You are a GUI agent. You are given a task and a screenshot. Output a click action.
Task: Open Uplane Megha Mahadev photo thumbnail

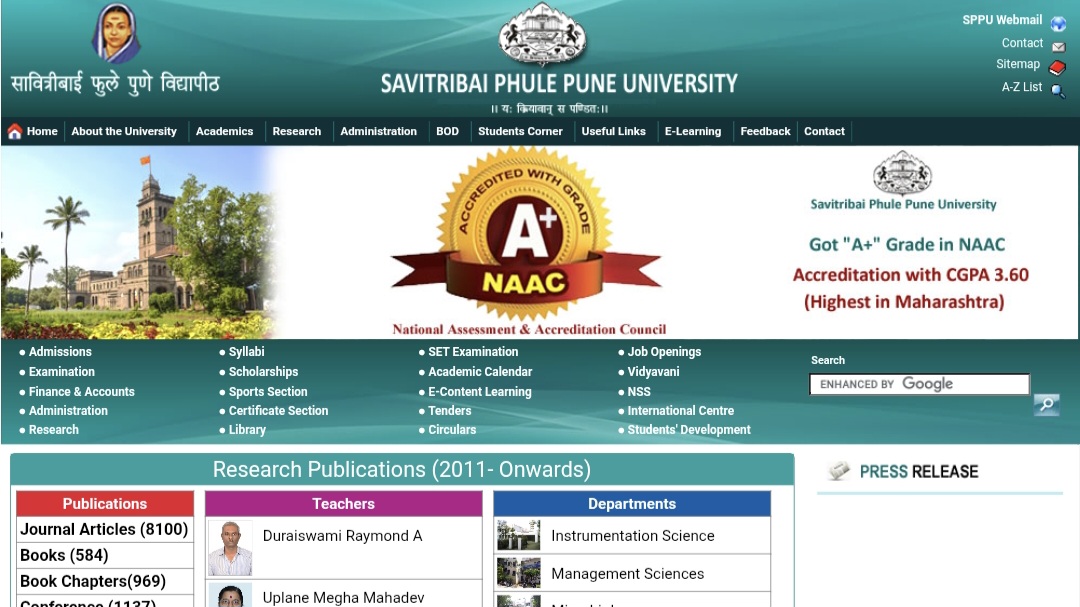coord(230,596)
